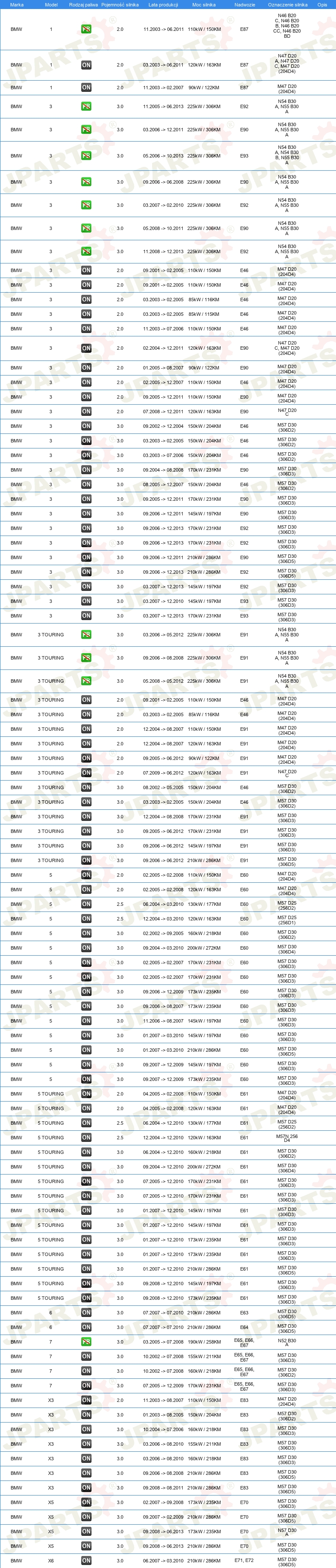The image size is (336, 1568).
Task: Click date cell 09.2004 -> 03.2010
Action: [x=163, y=948]
